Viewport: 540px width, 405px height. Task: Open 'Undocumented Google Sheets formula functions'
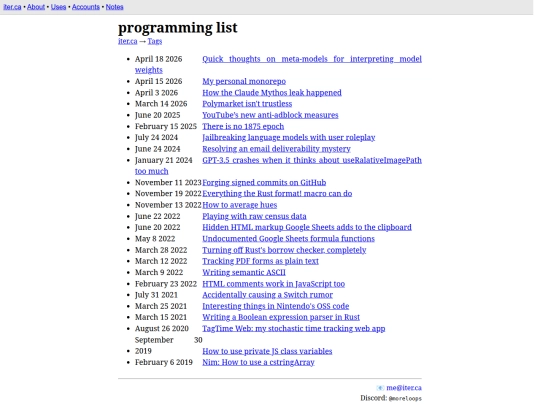coord(288,239)
